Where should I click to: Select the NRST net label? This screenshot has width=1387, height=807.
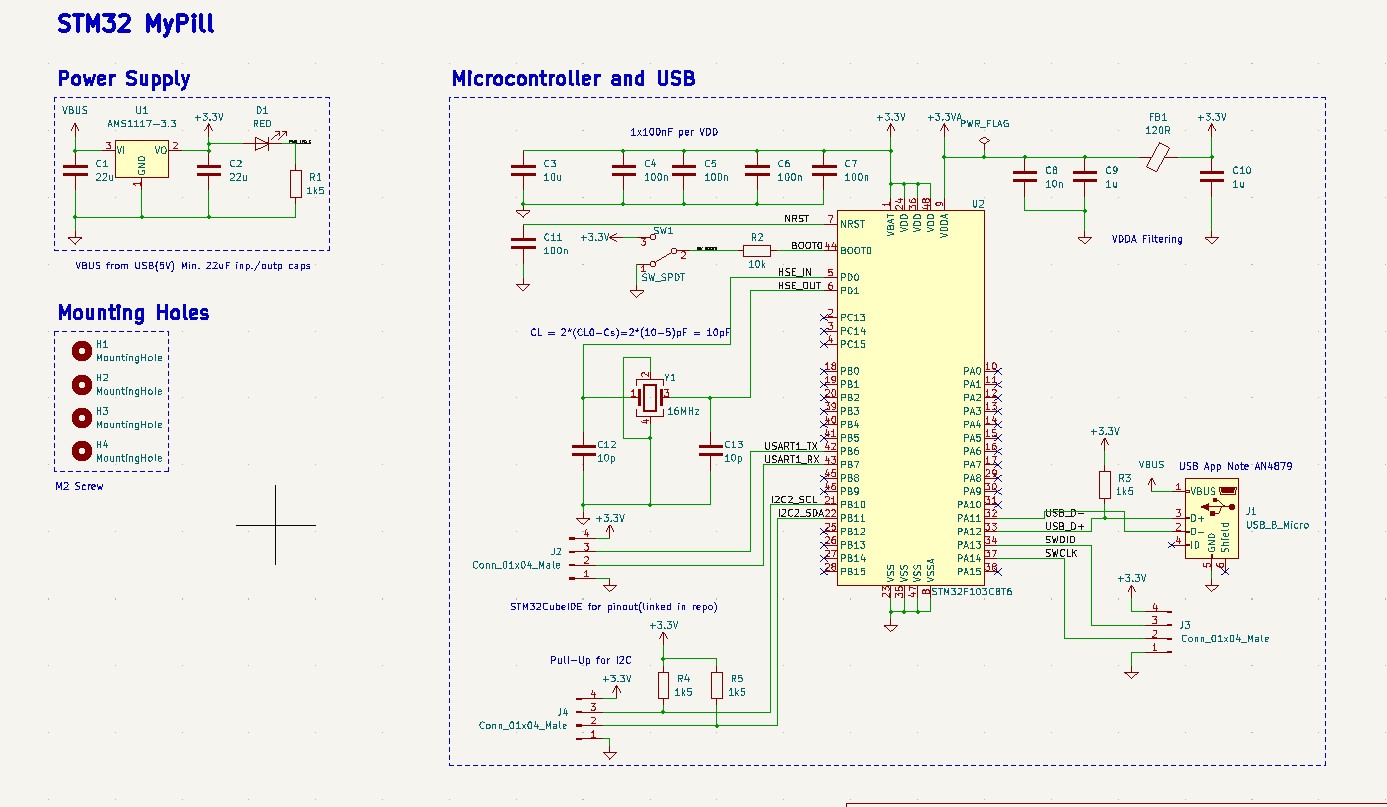point(797,219)
